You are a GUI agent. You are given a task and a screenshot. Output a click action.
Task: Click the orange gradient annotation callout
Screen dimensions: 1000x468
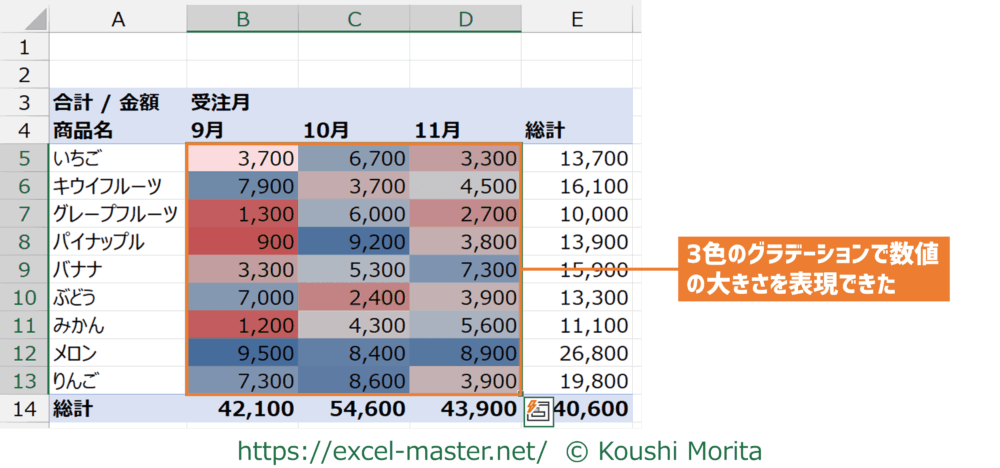coord(813,269)
